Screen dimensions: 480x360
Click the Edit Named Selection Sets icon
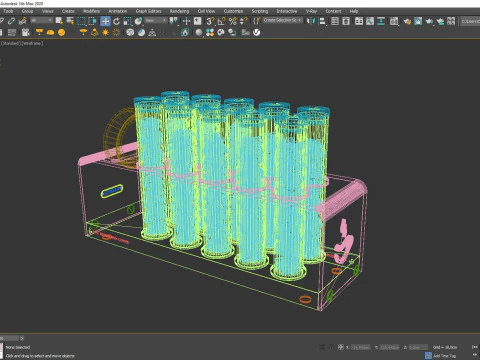(x=256, y=21)
